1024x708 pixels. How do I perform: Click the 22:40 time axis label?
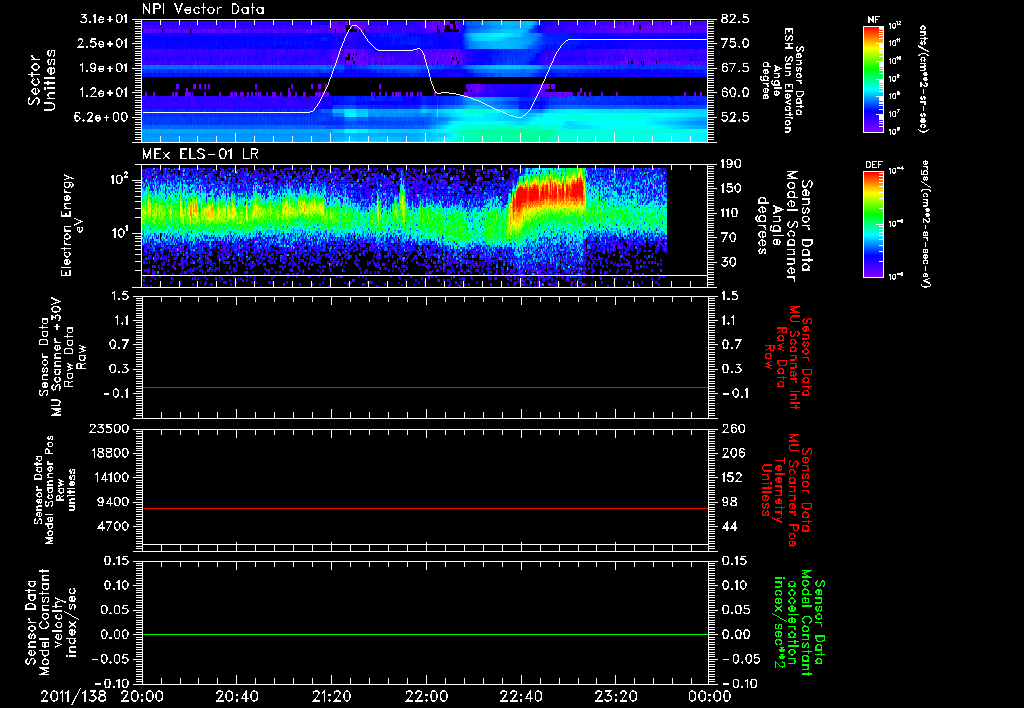(521, 696)
